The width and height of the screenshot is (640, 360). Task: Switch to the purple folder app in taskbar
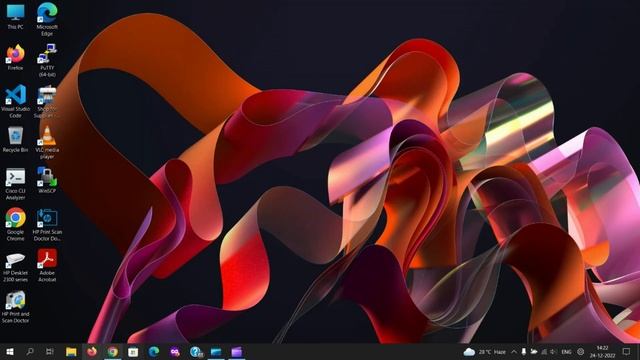237,351
